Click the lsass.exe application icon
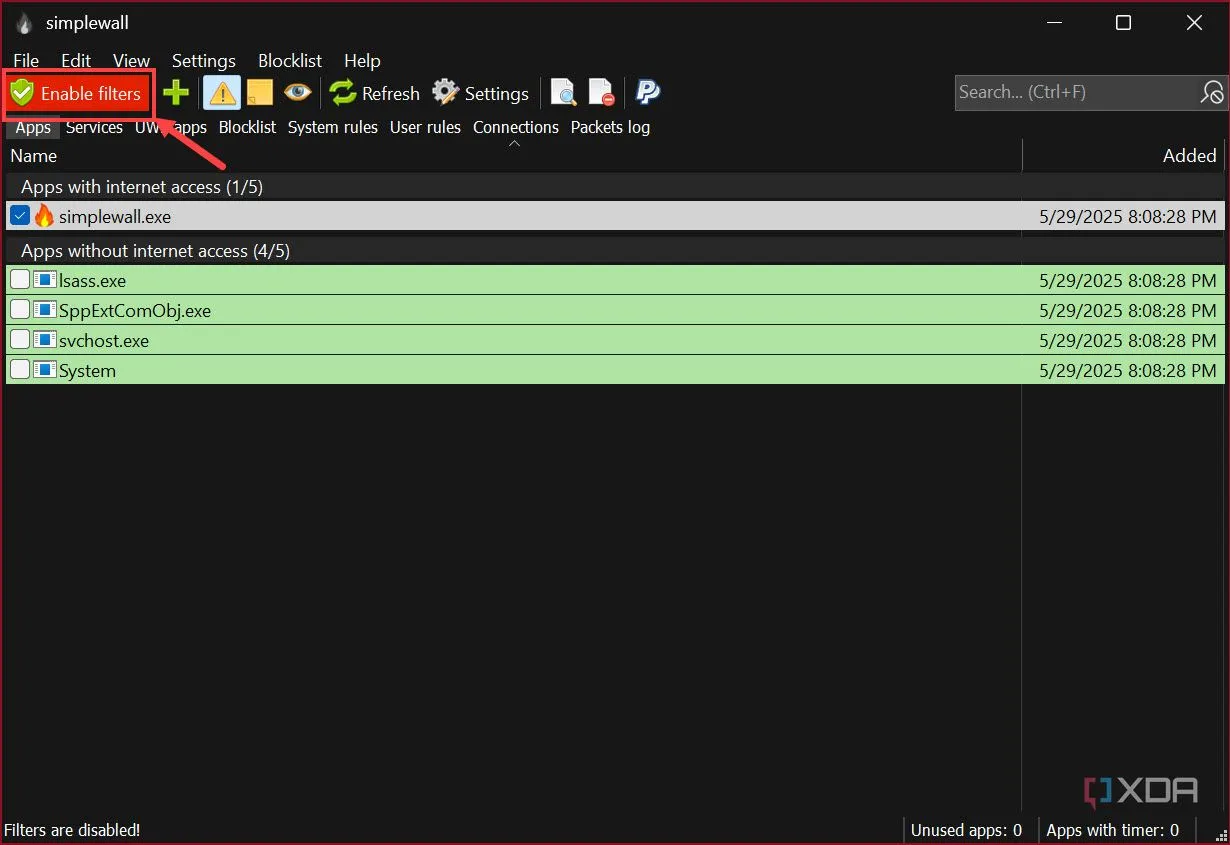The width and height of the screenshot is (1230, 845). tap(44, 280)
